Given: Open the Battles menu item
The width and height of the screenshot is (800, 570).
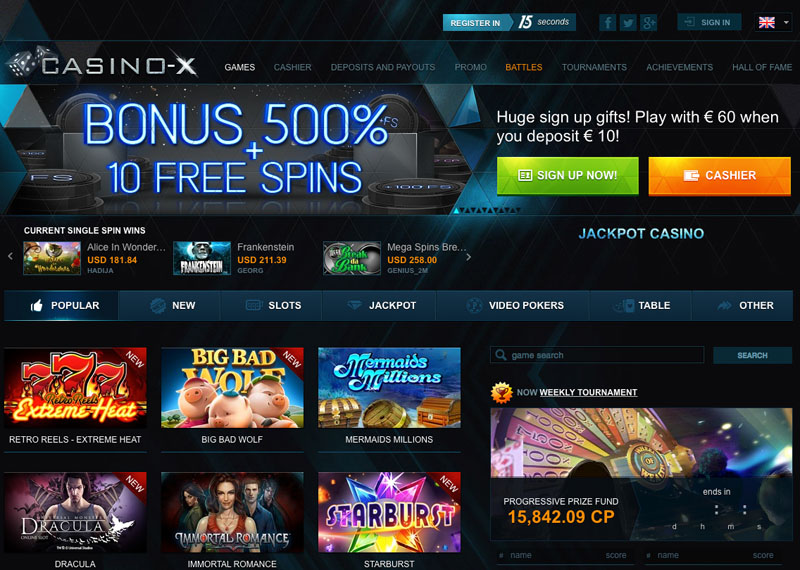Looking at the screenshot, I should [x=523, y=67].
